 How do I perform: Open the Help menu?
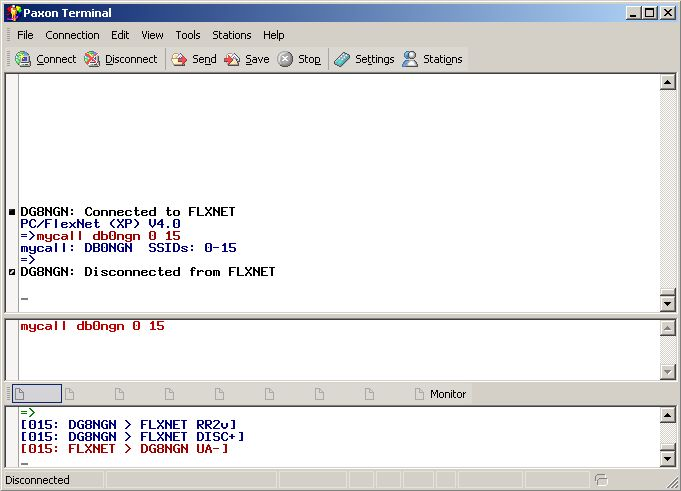pyautogui.click(x=273, y=35)
